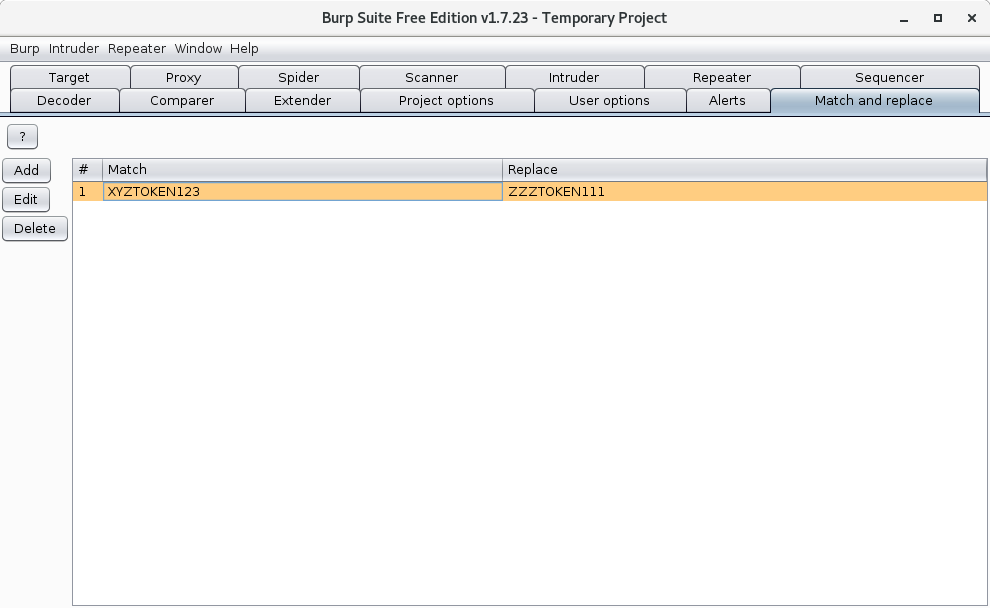Viewport: 990px width, 608px height.
Task: Select row number 1 cell
Action: coord(88,191)
